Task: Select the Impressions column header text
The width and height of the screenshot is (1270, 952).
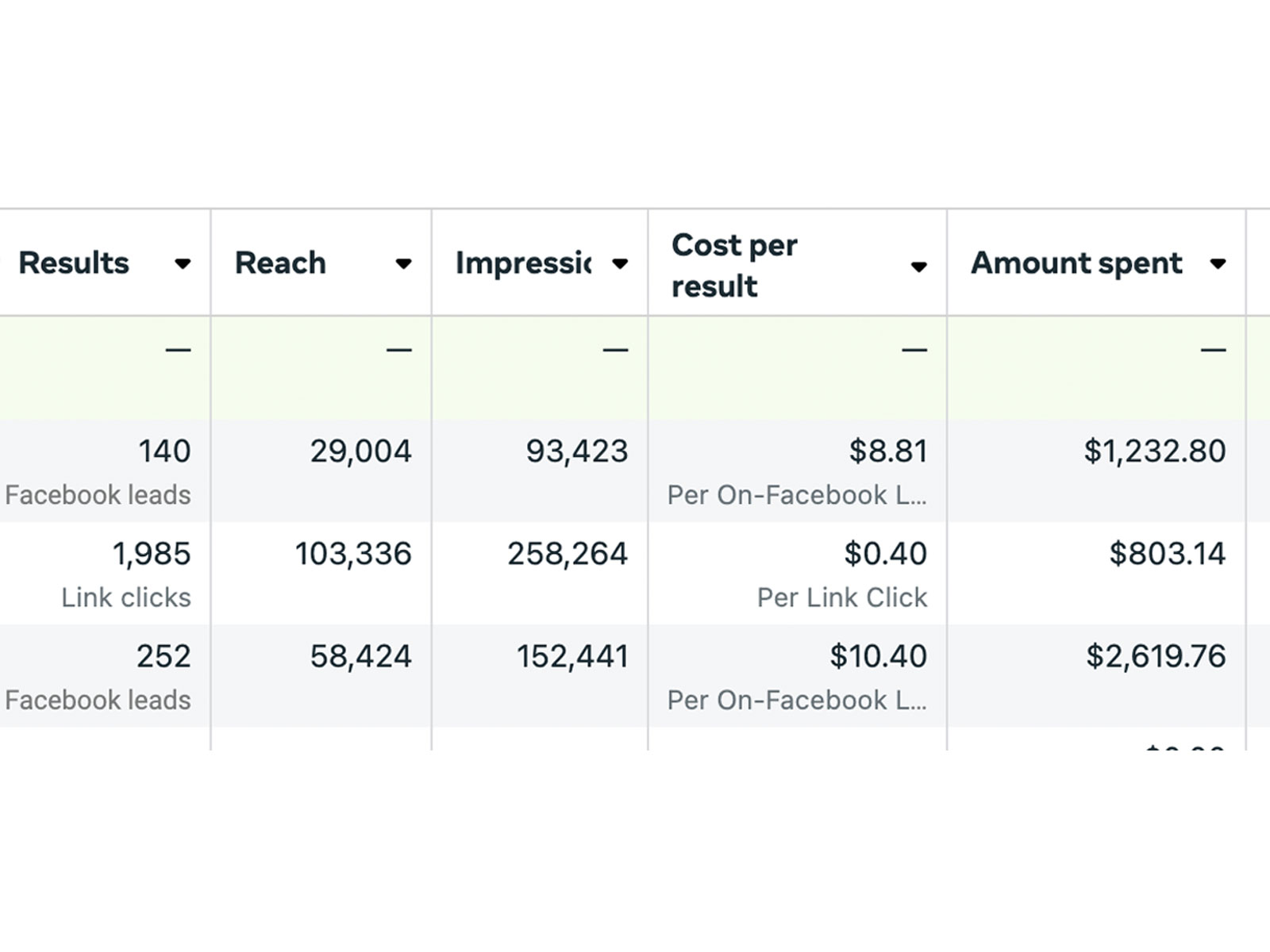Action: (x=524, y=263)
